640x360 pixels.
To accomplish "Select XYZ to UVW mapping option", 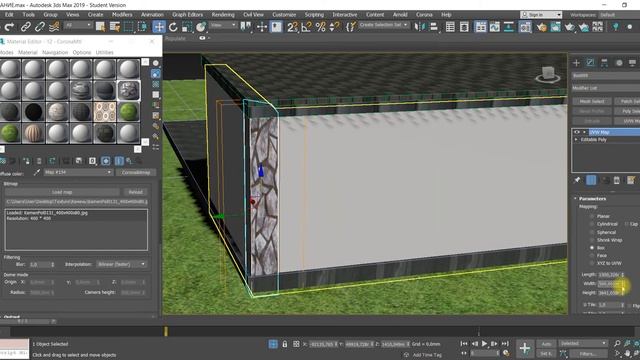I will click(x=592, y=263).
